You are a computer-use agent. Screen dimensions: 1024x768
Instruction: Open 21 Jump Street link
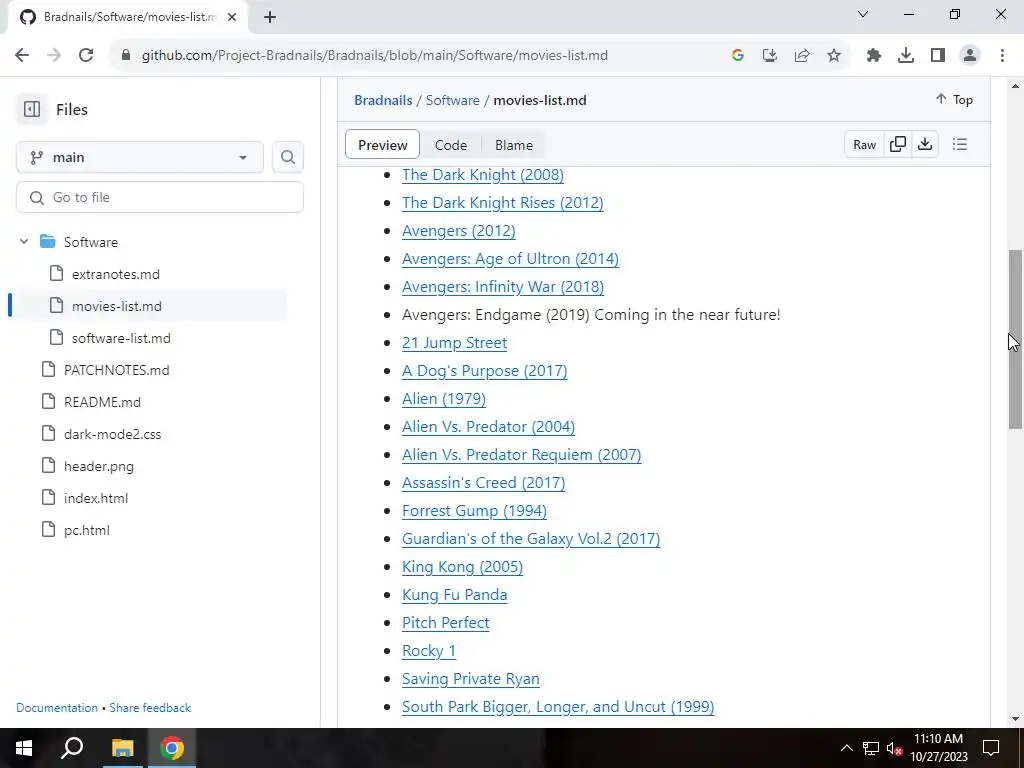click(455, 343)
